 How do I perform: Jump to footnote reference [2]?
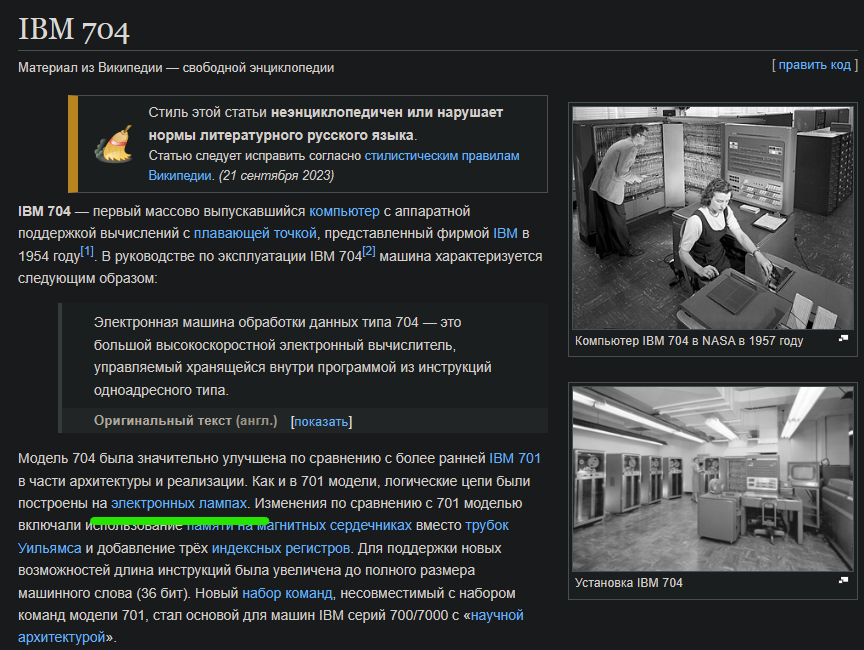369,251
